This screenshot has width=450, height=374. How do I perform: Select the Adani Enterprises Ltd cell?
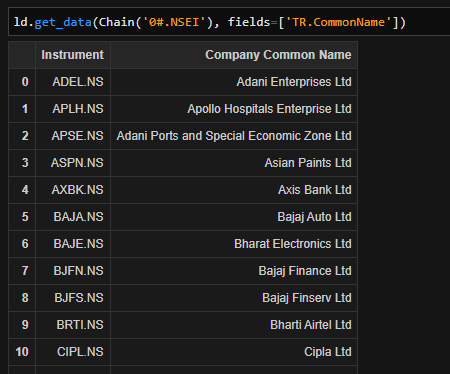click(234, 82)
